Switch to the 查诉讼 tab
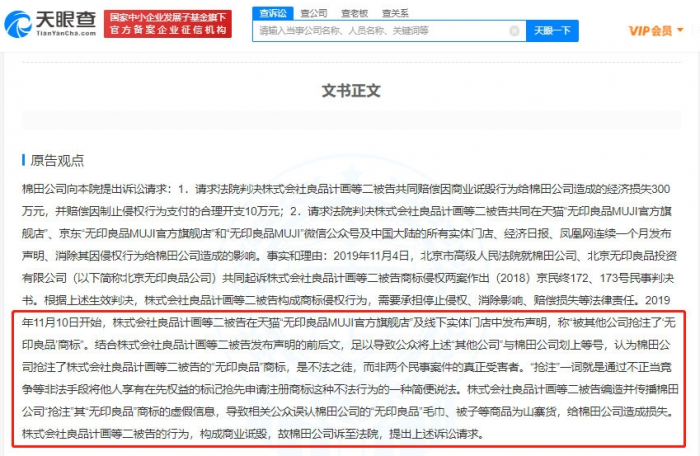Image resolution: width=700 pixels, height=456 pixels. [273, 13]
